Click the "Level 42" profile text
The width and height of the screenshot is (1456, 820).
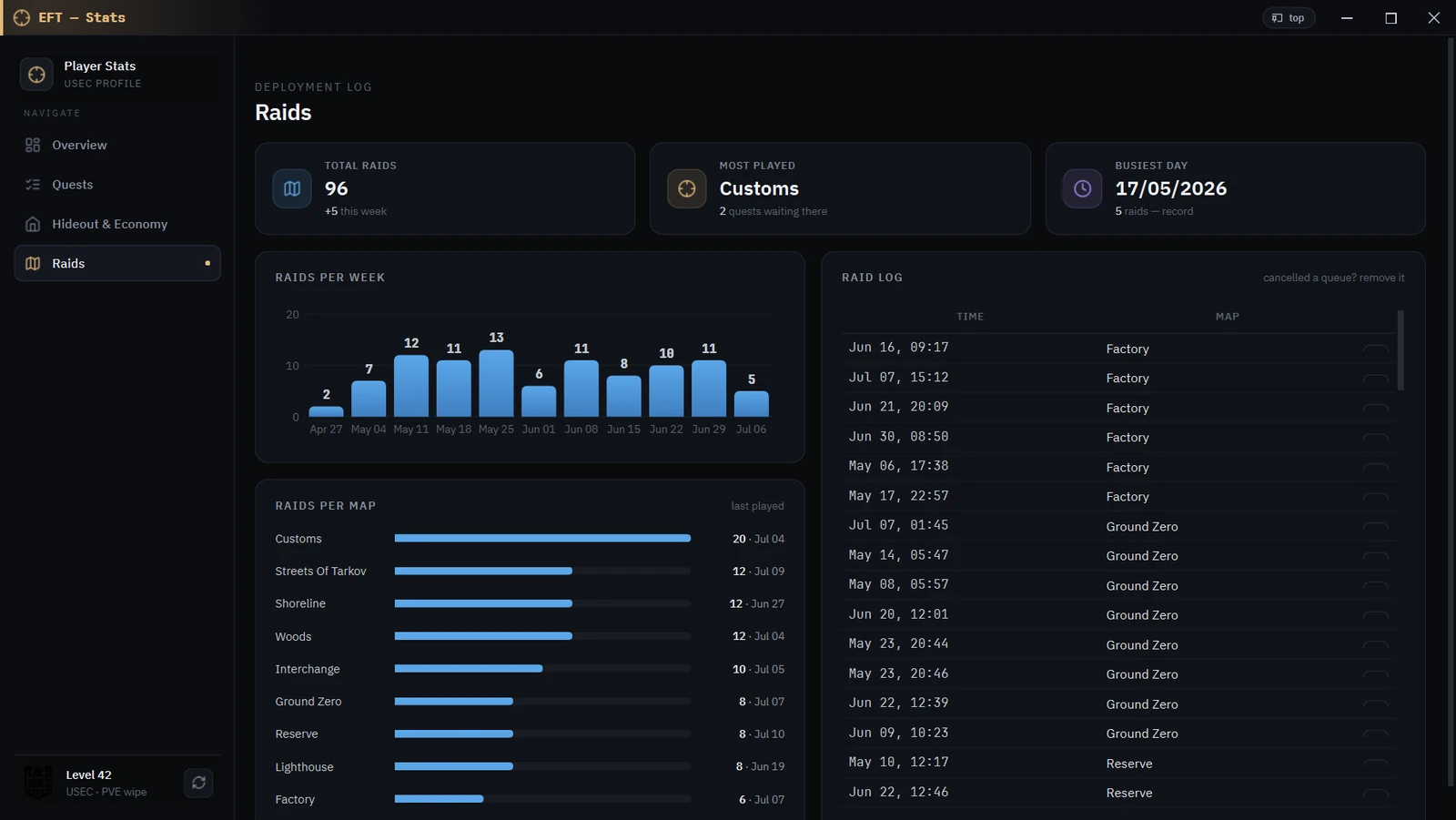coord(88,774)
